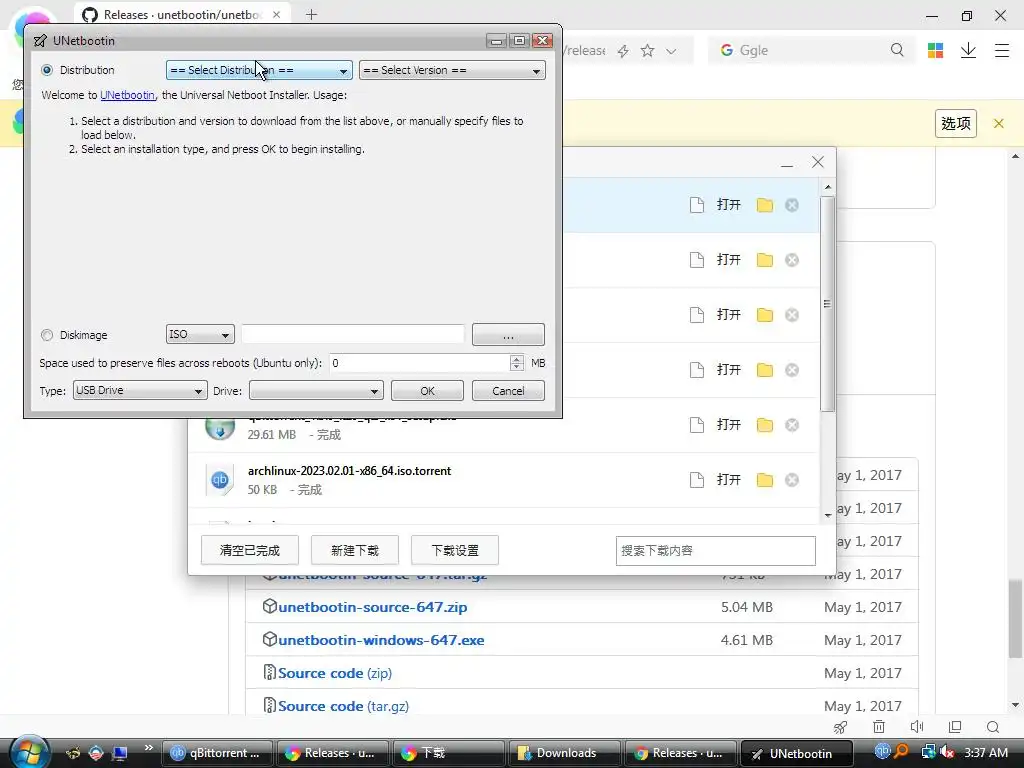Click the qb icon of archlinux torrent
This screenshot has width=1024, height=768.
219,480
